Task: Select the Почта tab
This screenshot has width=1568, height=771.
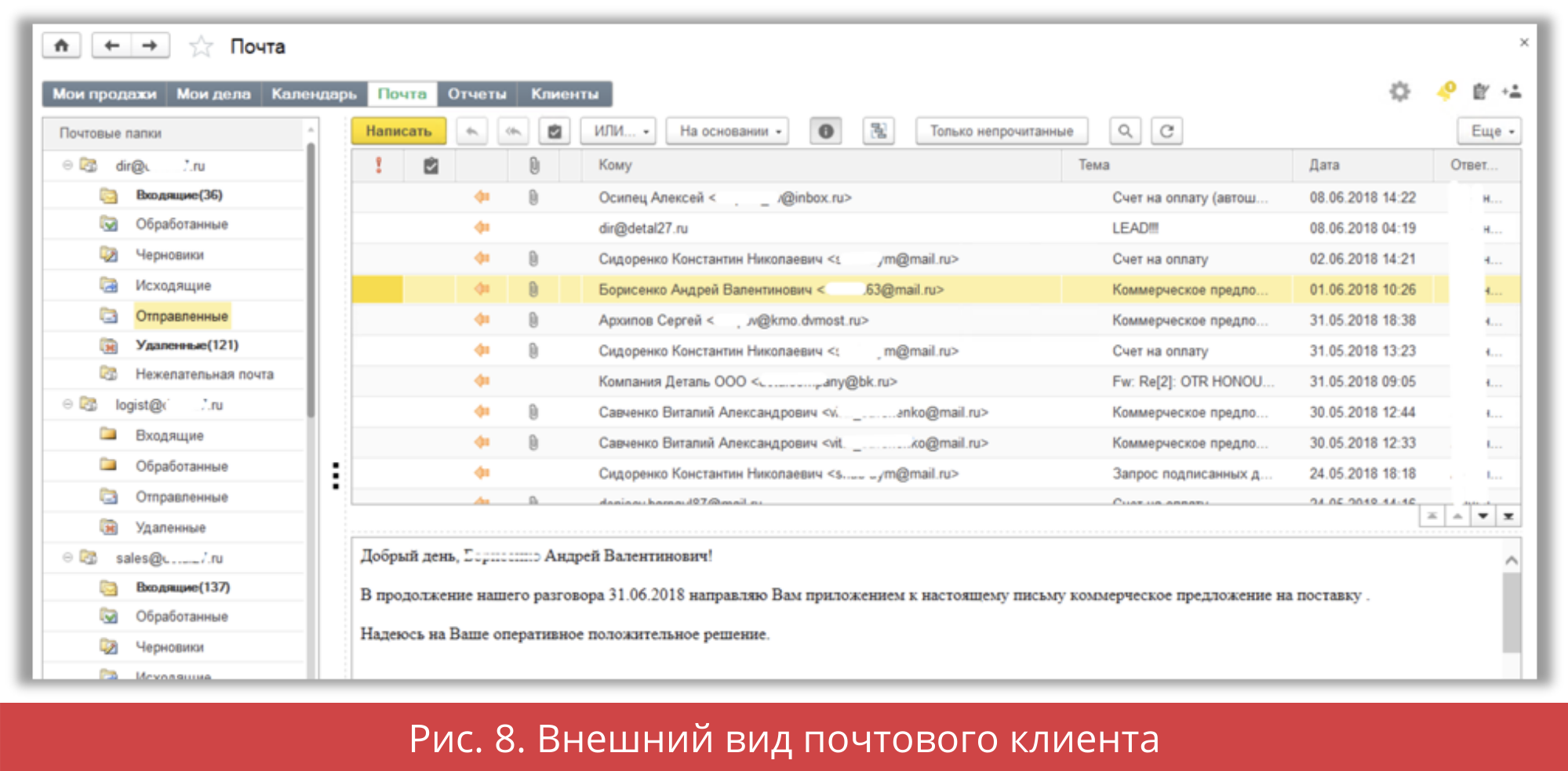Action: pyautogui.click(x=402, y=94)
